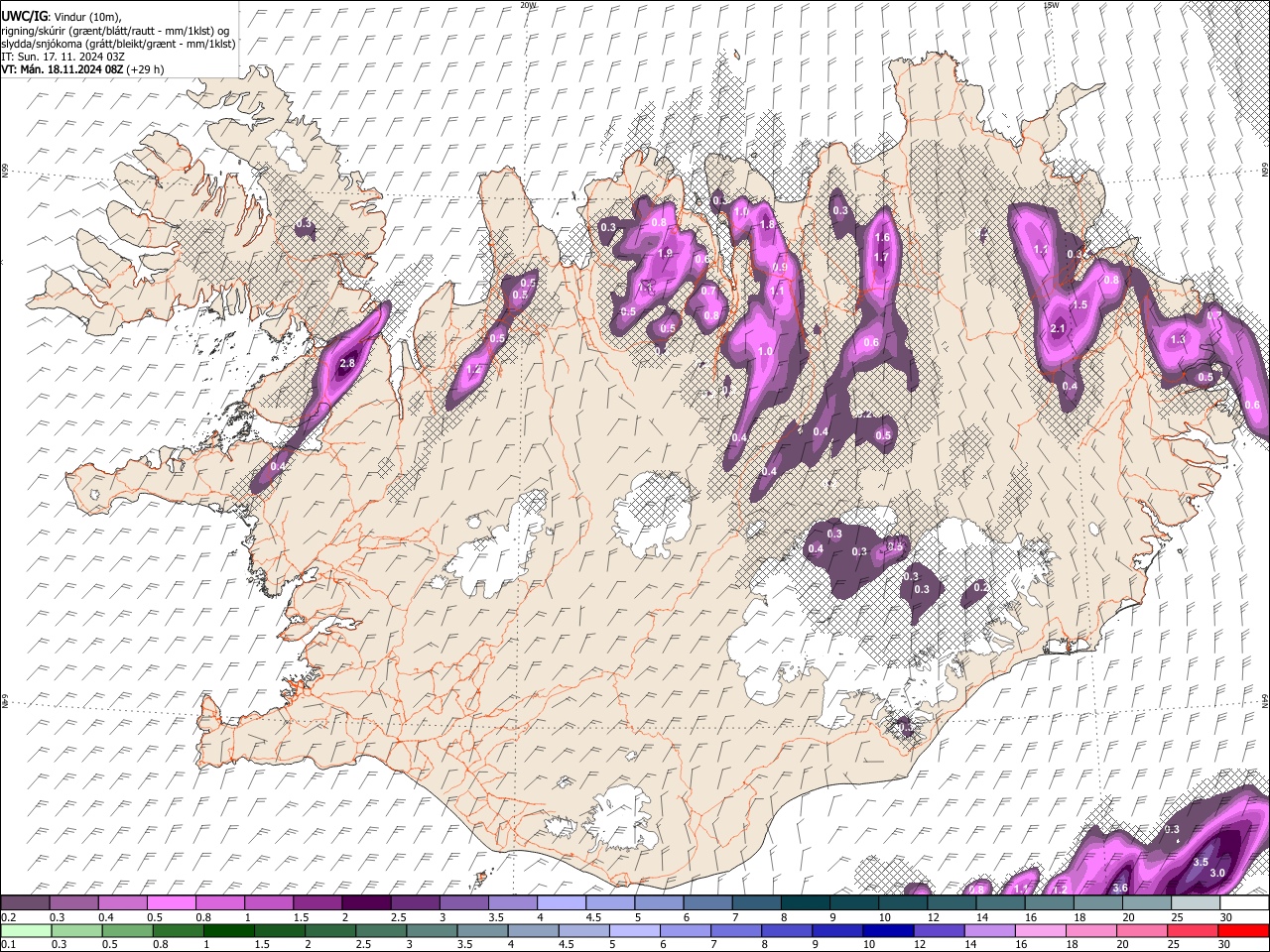1270x952 pixels.
Task: Click the '20W' longitude label
Action: 529,5
